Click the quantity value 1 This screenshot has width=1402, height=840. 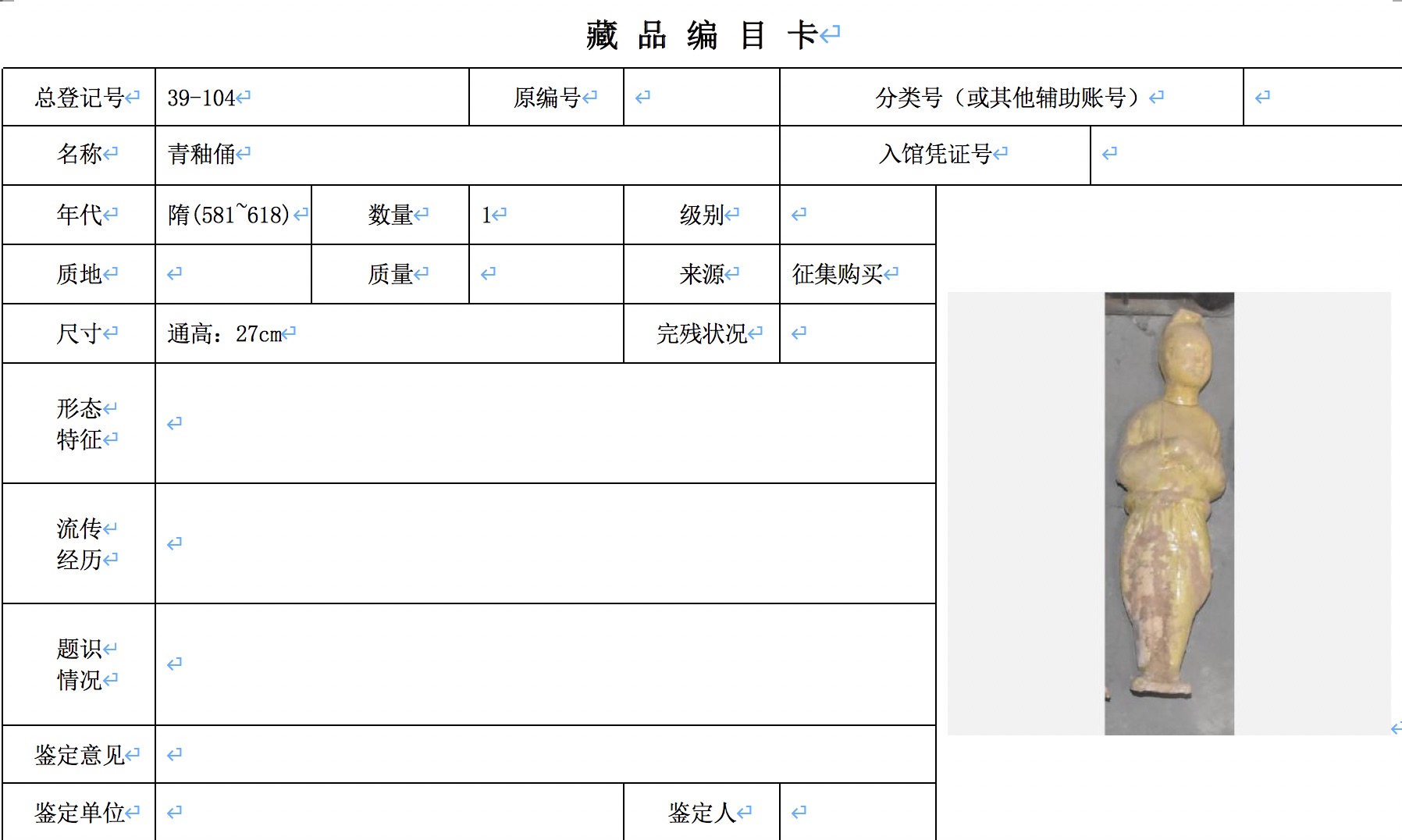[x=486, y=215]
